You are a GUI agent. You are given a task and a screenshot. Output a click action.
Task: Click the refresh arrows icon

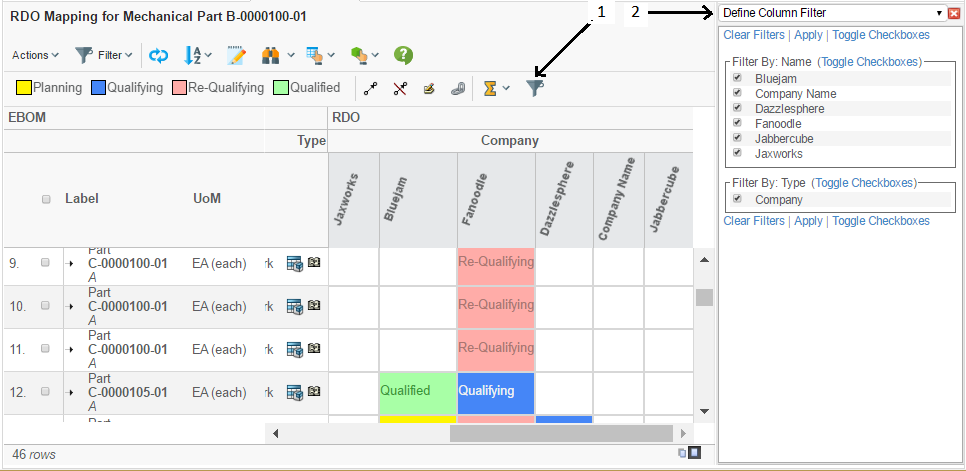click(x=158, y=55)
